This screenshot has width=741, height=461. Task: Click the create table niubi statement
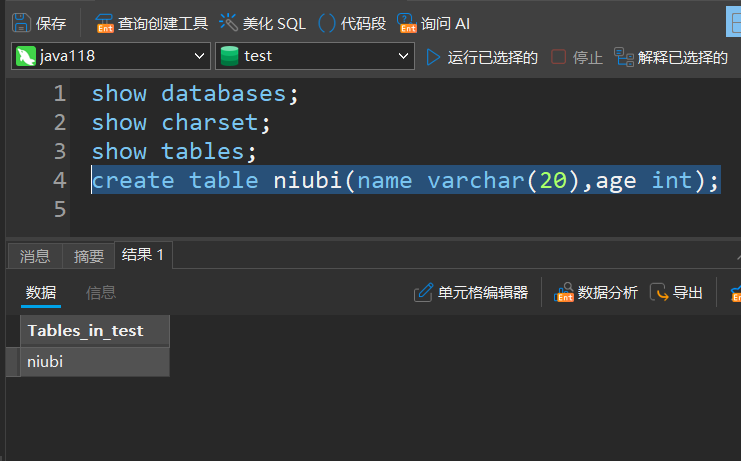coord(405,180)
